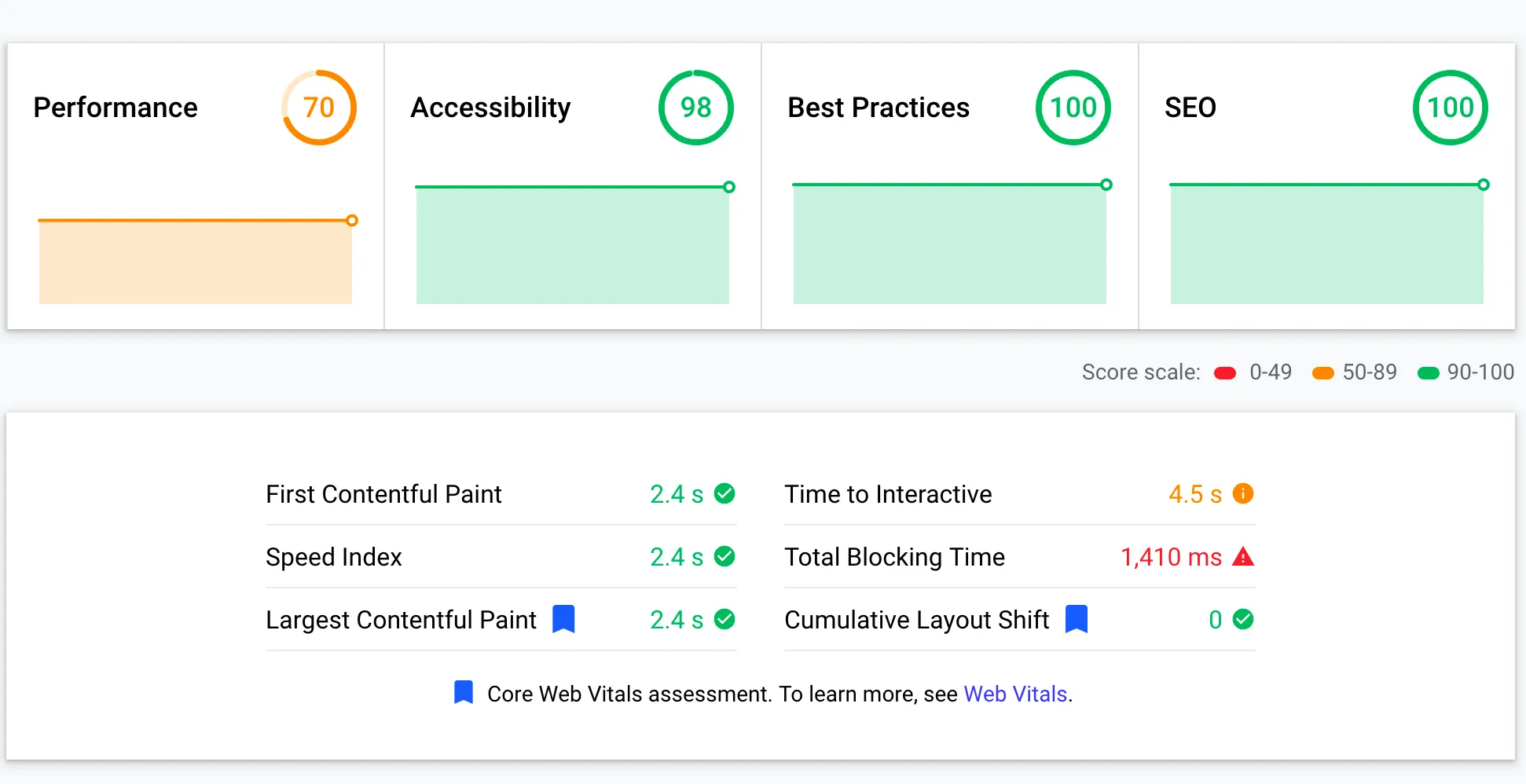Click the blue bookmark next to Largest Contentful Paint
The height and width of the screenshot is (784, 1526).
pos(563,619)
